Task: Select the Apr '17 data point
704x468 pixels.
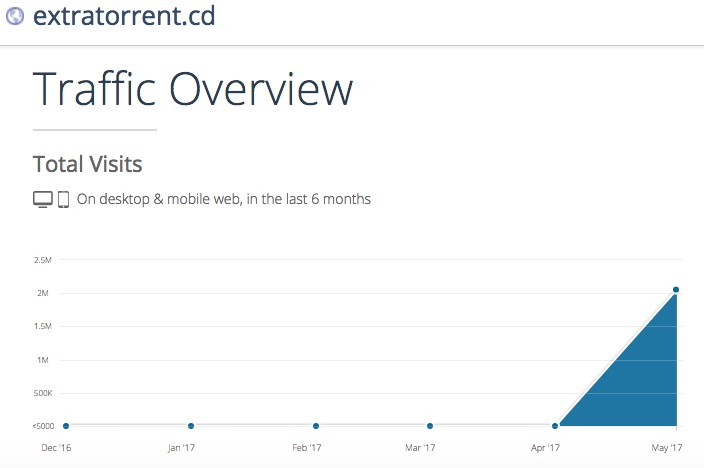Action: (555, 426)
